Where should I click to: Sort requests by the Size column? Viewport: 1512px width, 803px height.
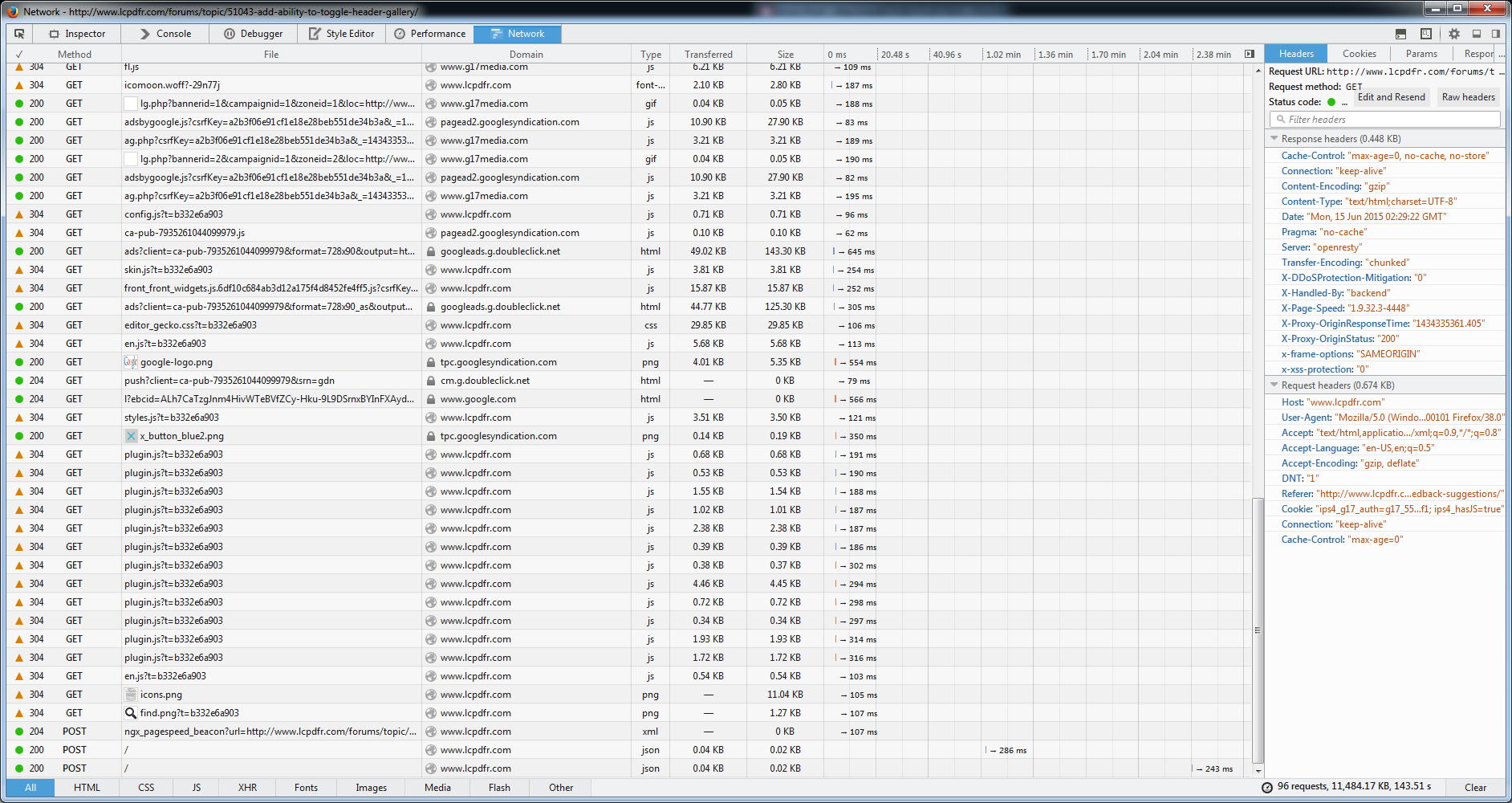(x=786, y=55)
